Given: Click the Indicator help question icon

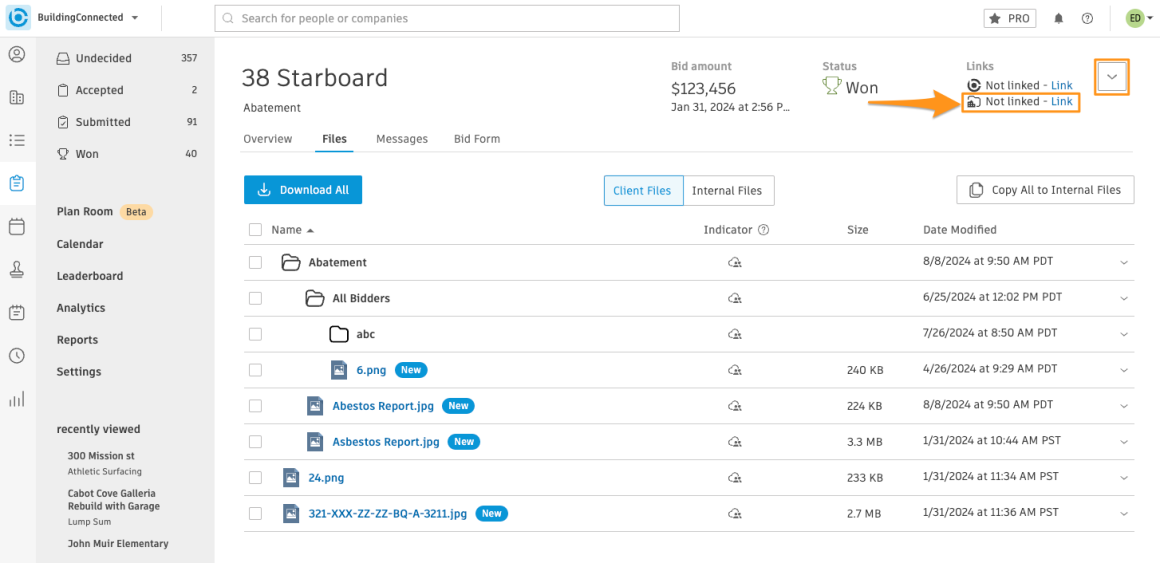Looking at the screenshot, I should click(x=764, y=230).
